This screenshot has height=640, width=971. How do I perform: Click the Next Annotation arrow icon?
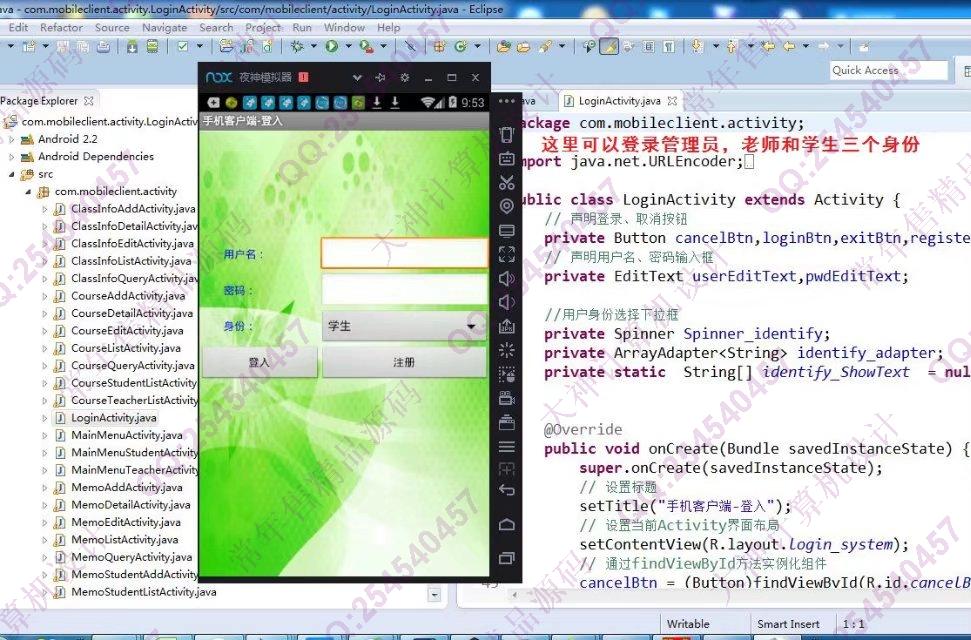coord(698,46)
